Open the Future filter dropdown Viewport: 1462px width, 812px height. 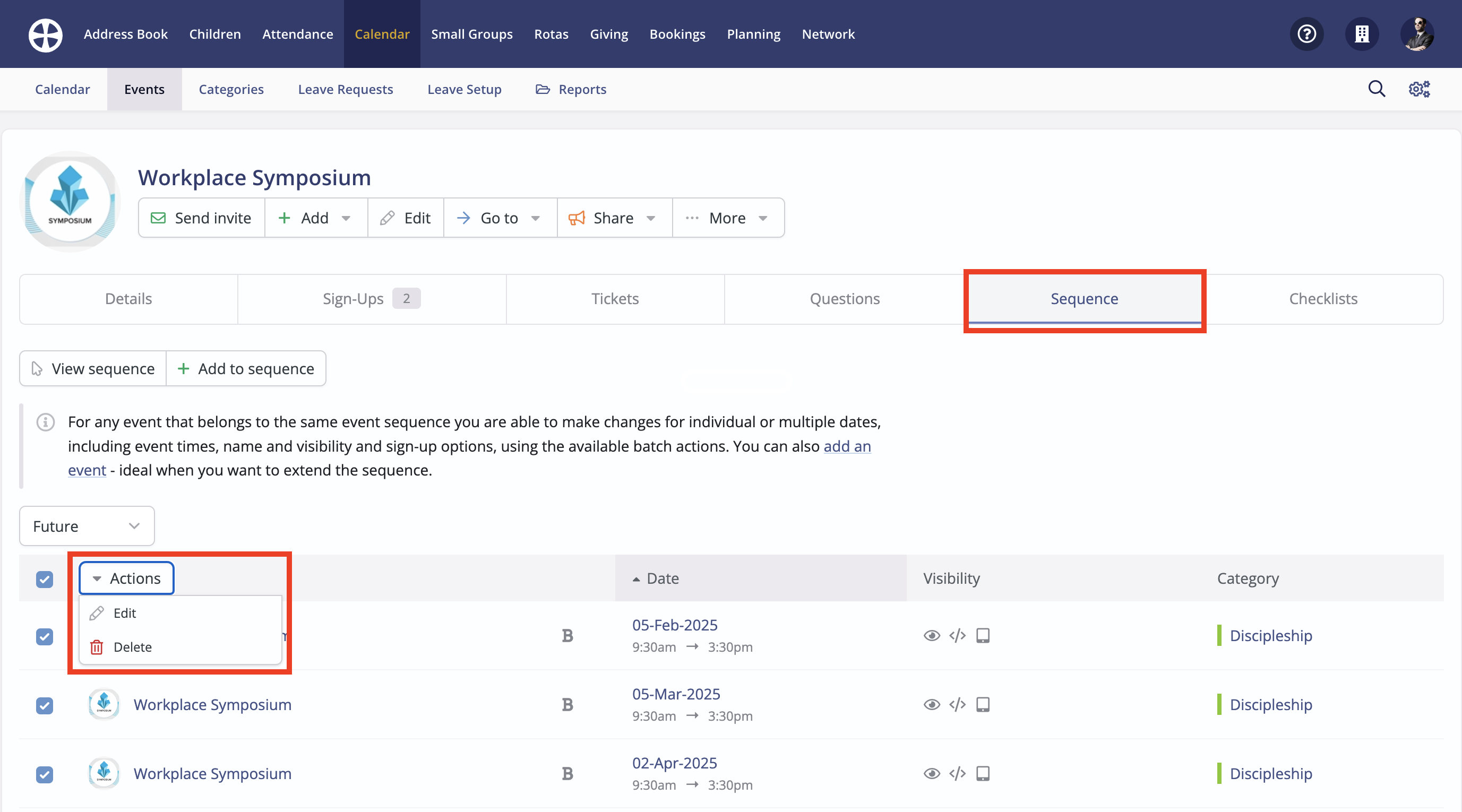click(x=87, y=526)
